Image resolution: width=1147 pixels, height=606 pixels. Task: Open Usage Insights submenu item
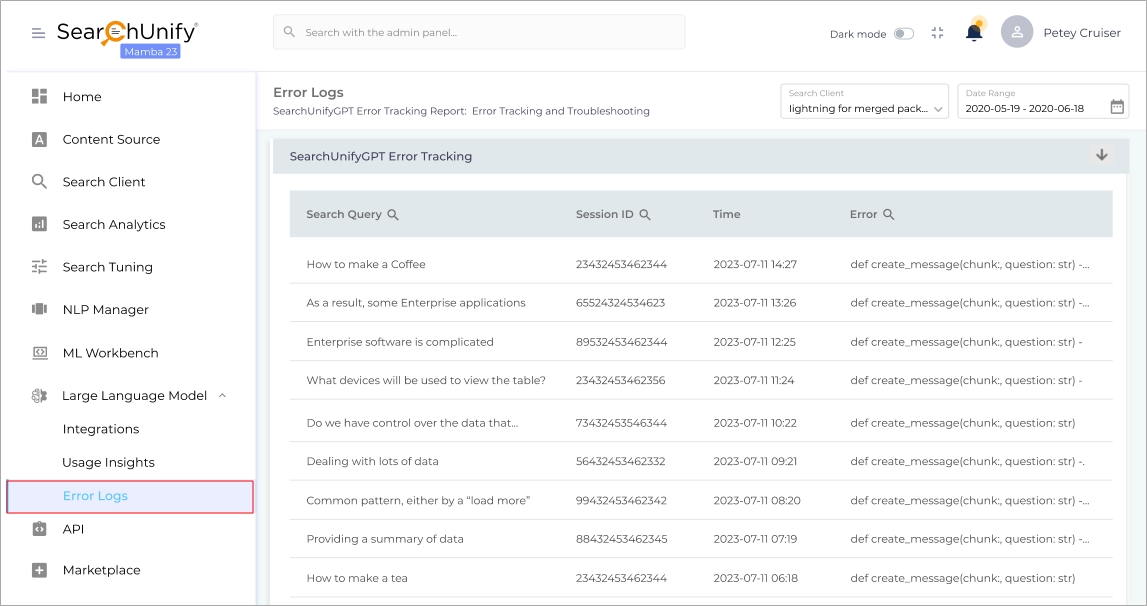[x=108, y=463]
